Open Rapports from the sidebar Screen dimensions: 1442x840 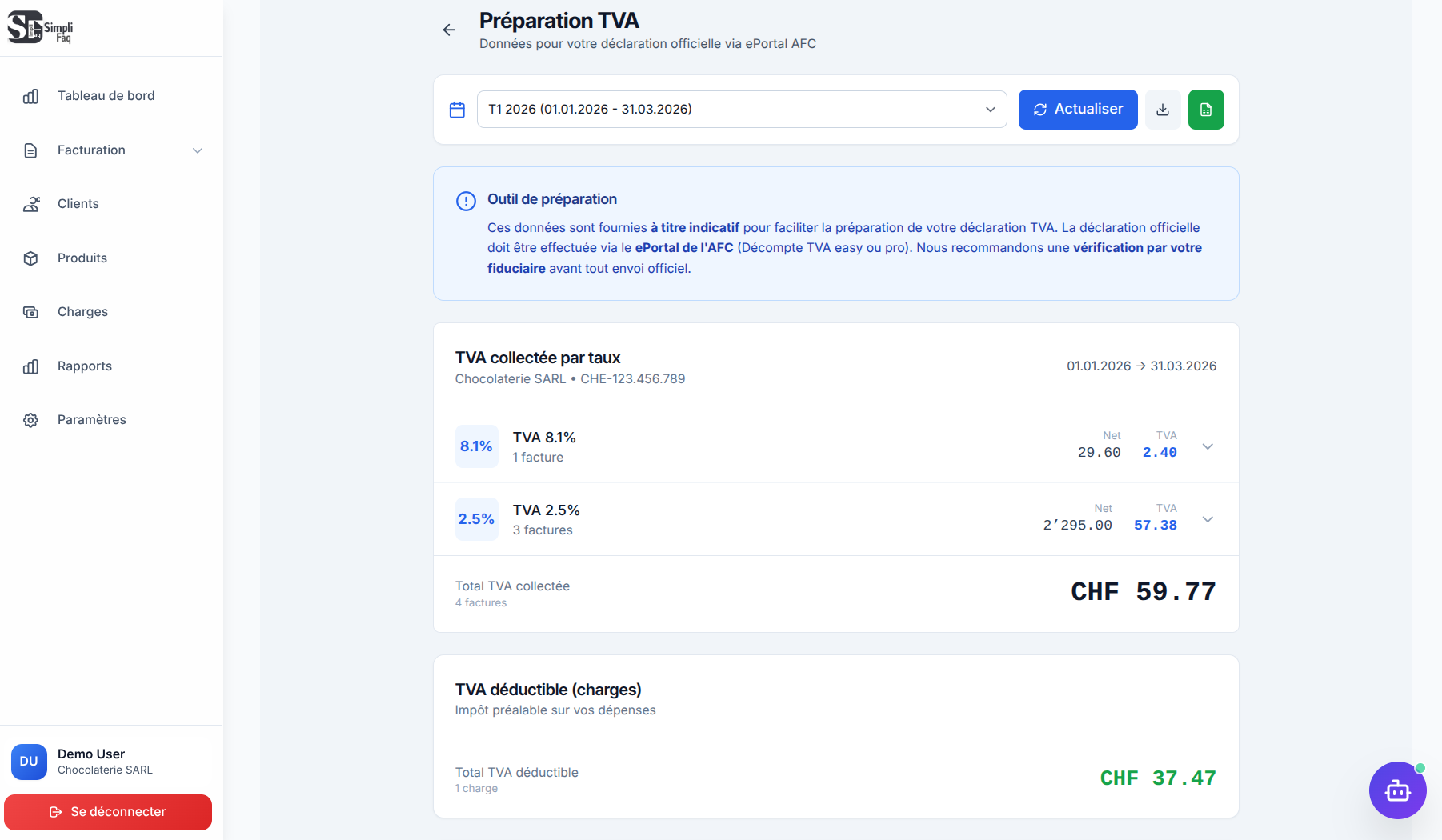84,366
